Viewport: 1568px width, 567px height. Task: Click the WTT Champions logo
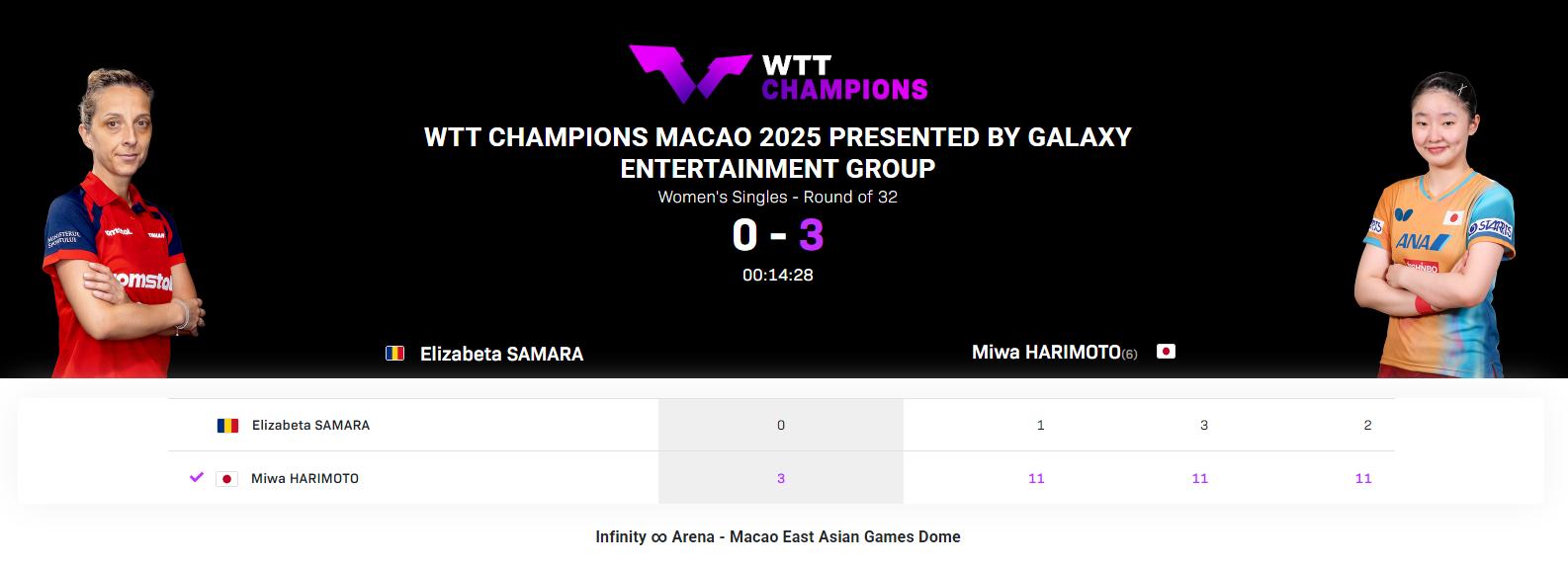click(x=778, y=74)
